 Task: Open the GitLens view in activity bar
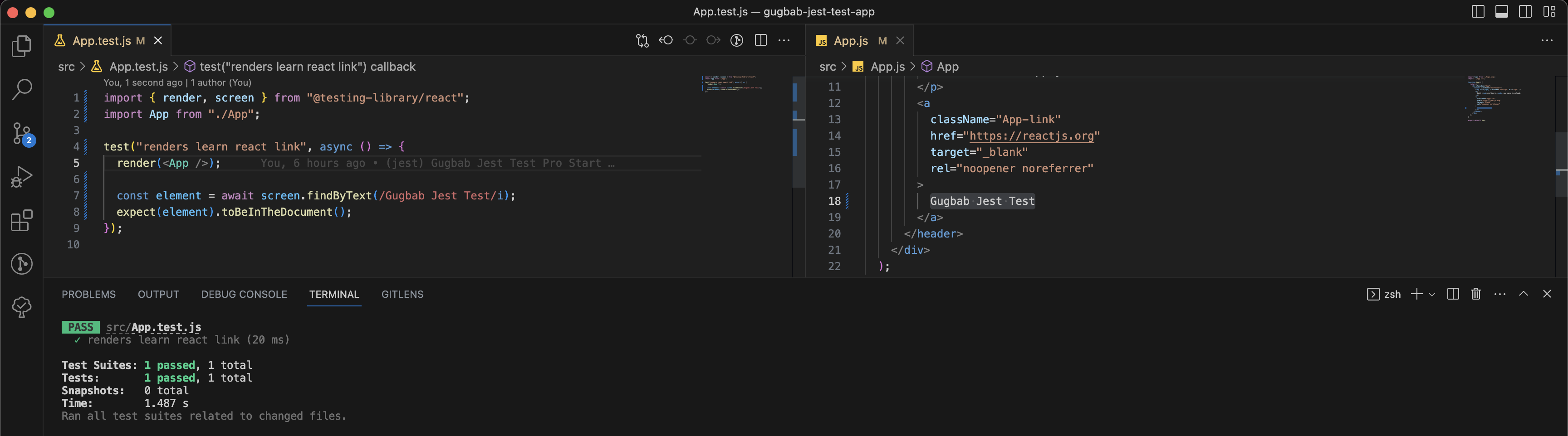click(x=22, y=264)
